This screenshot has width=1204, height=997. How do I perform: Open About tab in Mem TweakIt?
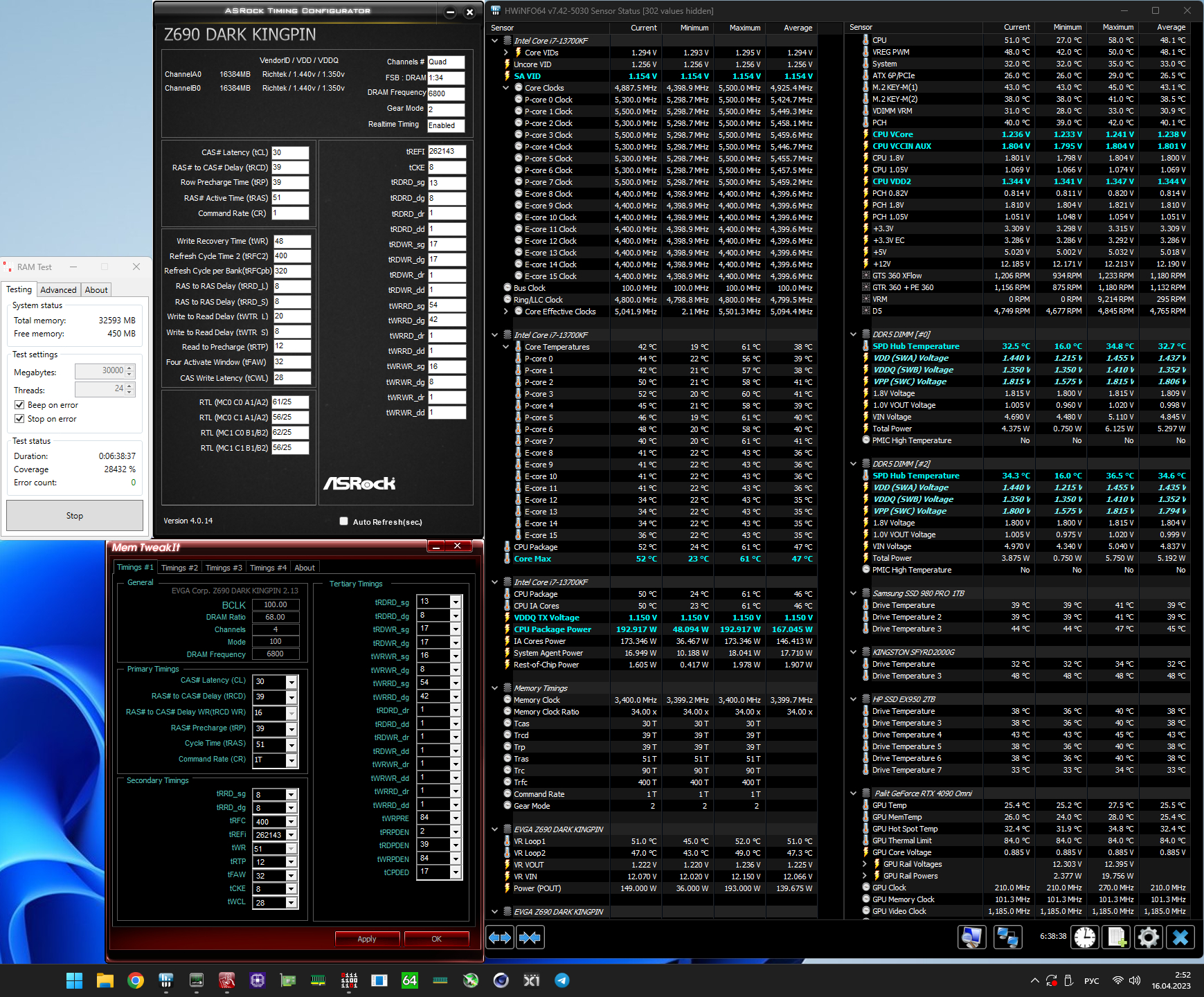coord(305,568)
